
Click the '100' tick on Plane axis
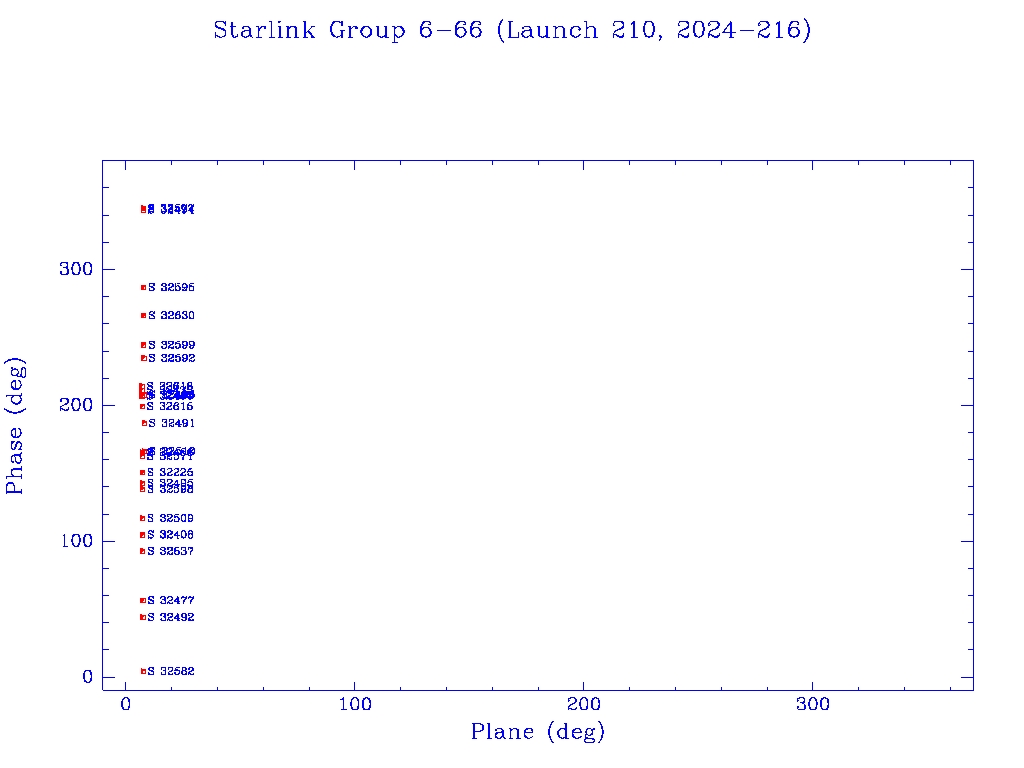pos(355,704)
